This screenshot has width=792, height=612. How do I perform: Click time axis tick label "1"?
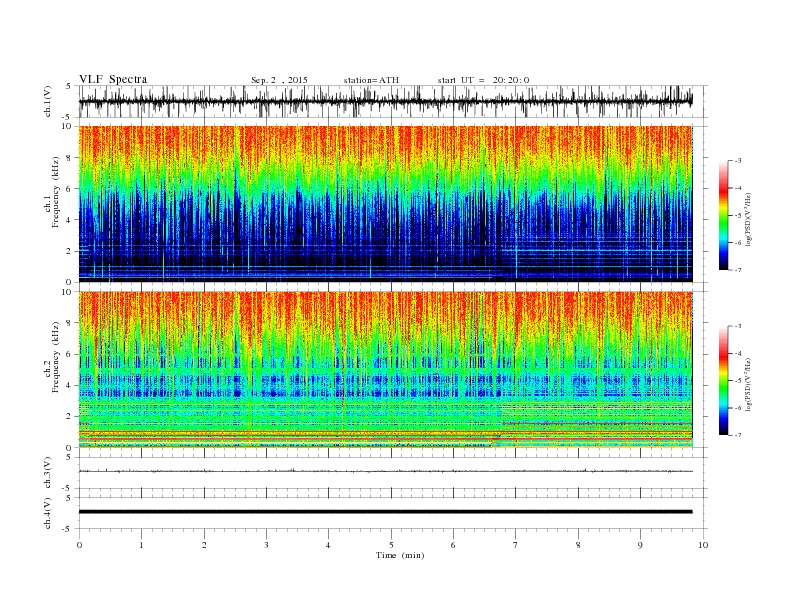tap(141, 545)
